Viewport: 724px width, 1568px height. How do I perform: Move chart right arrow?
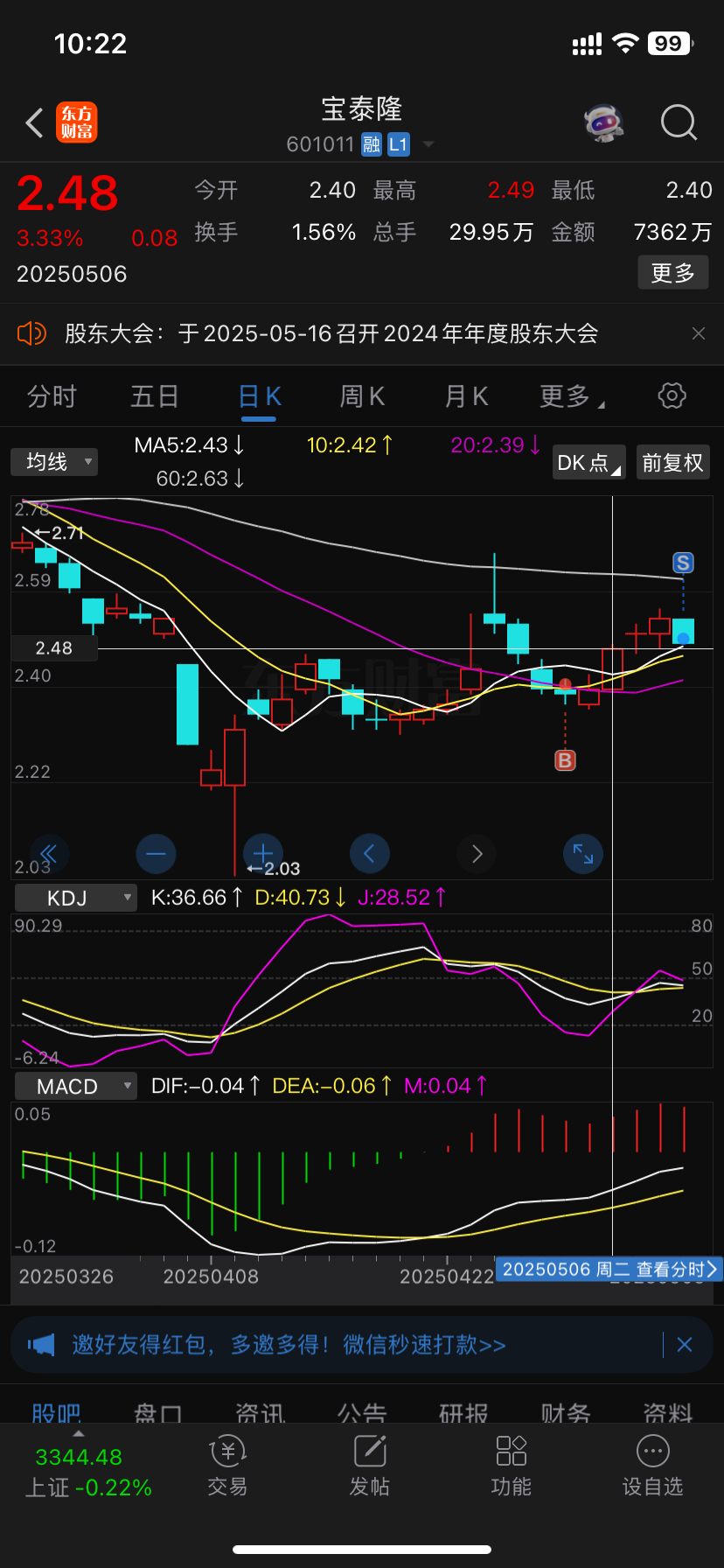click(x=477, y=853)
